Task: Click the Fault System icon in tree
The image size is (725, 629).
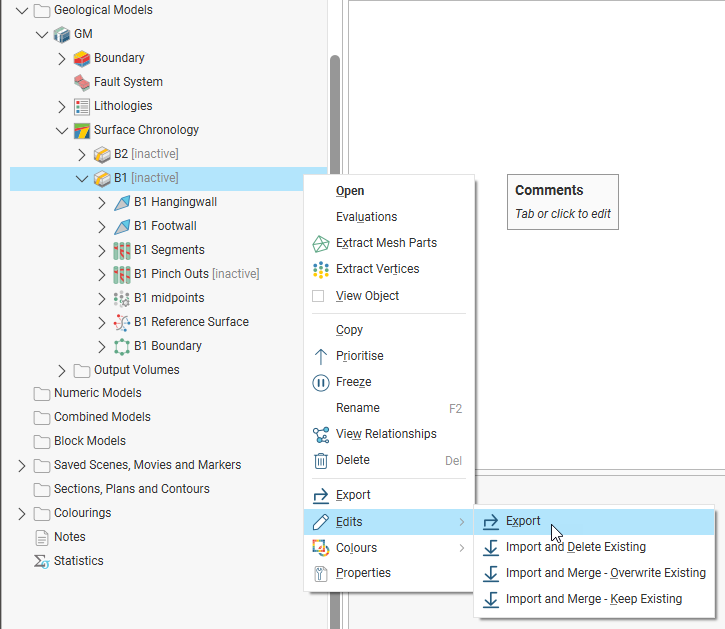Action: click(82, 82)
